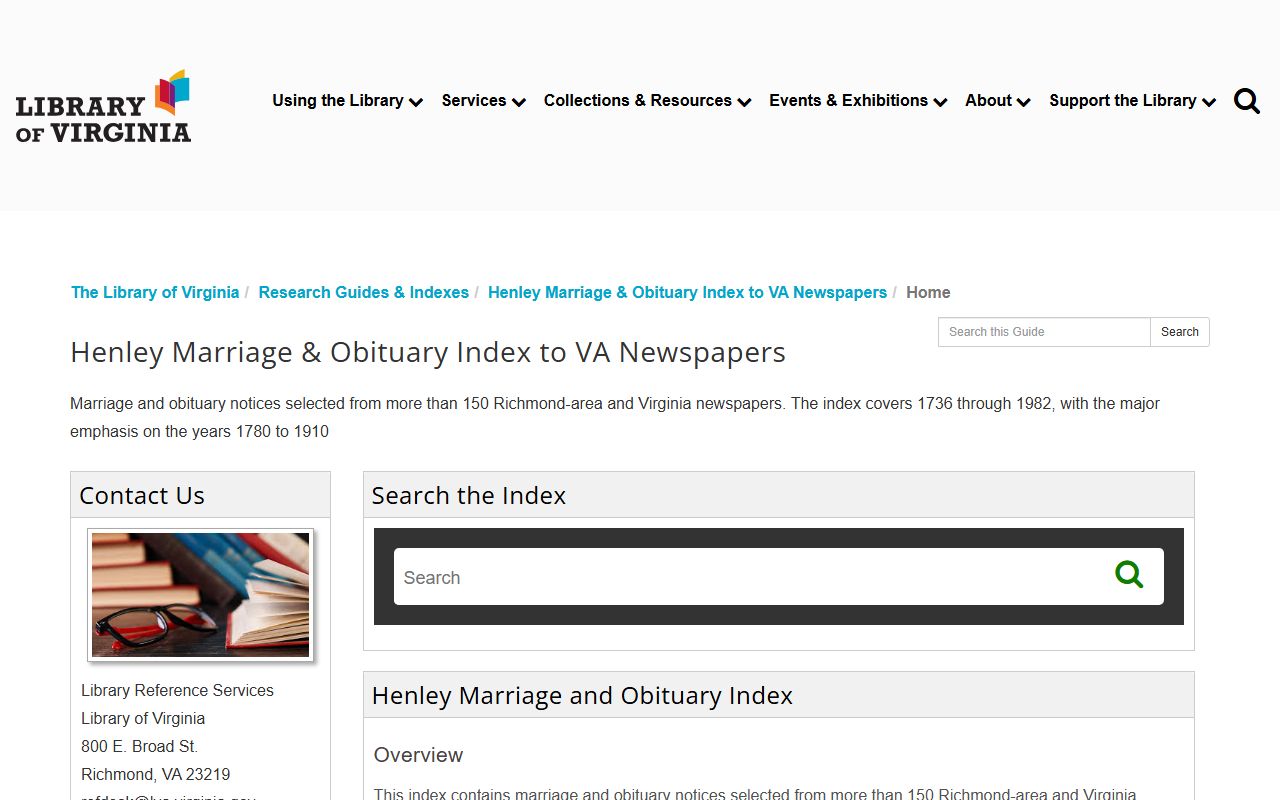The image size is (1280, 800).
Task: Open Research Guides & Indexes breadcrumb
Action: point(364,292)
